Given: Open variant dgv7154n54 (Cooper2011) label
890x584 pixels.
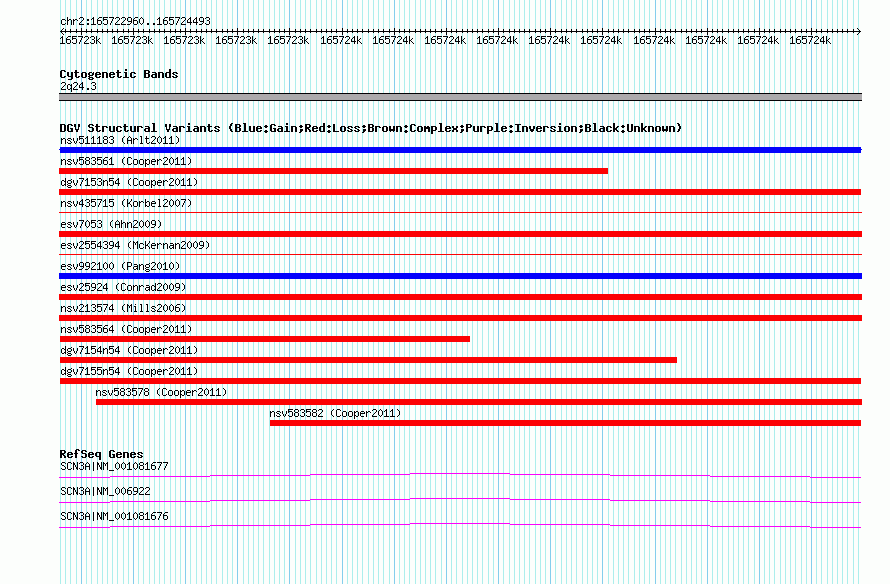Looking at the screenshot, I should point(129,350).
